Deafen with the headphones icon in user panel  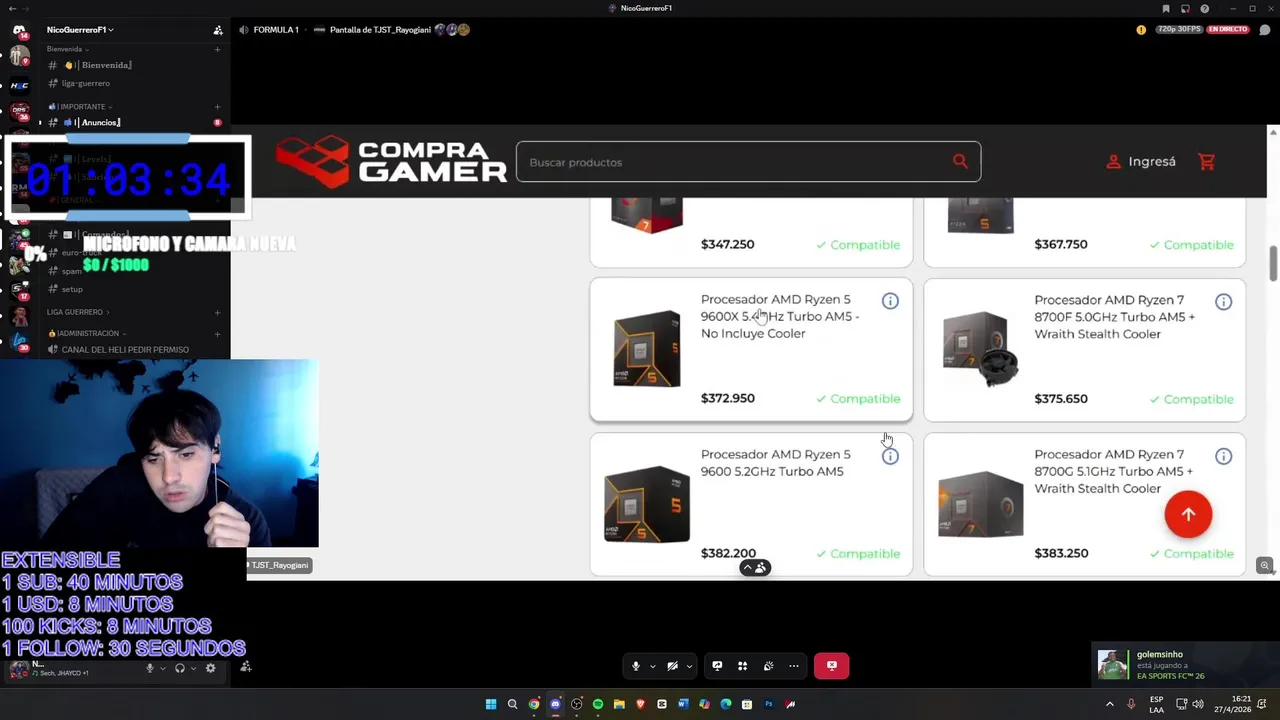180,668
